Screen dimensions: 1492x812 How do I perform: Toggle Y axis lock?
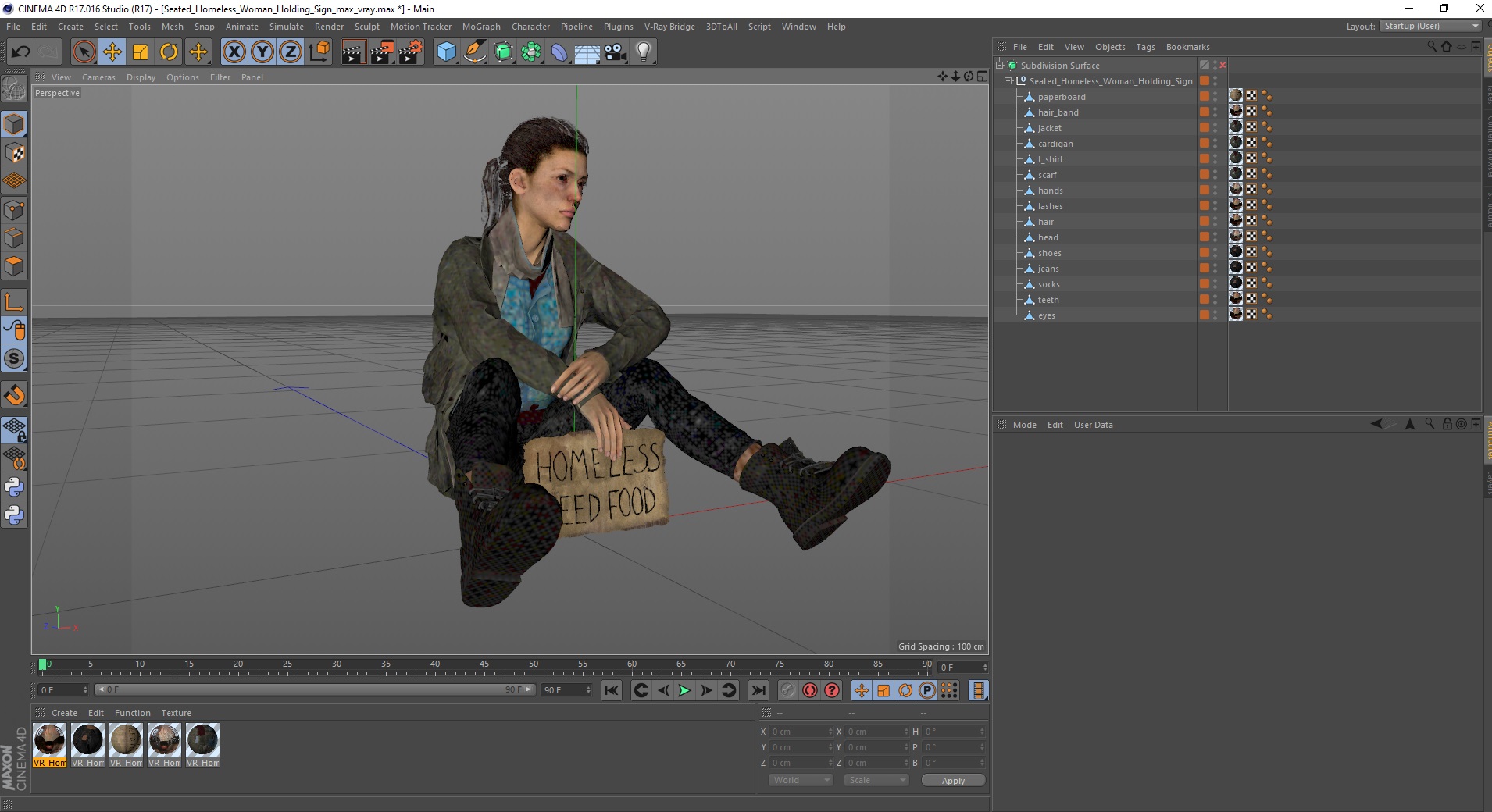coord(262,52)
